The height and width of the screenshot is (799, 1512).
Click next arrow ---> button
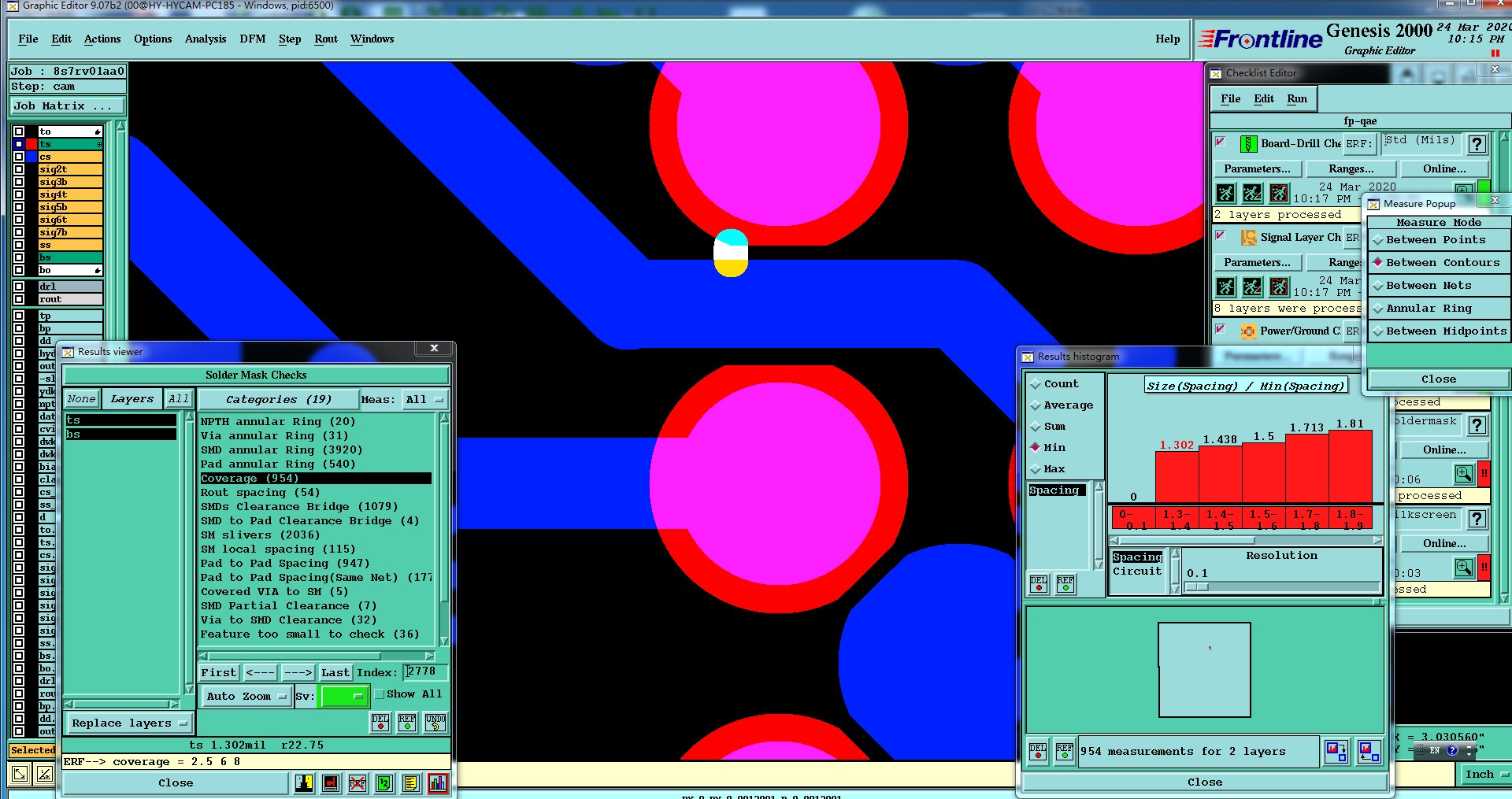tap(298, 672)
